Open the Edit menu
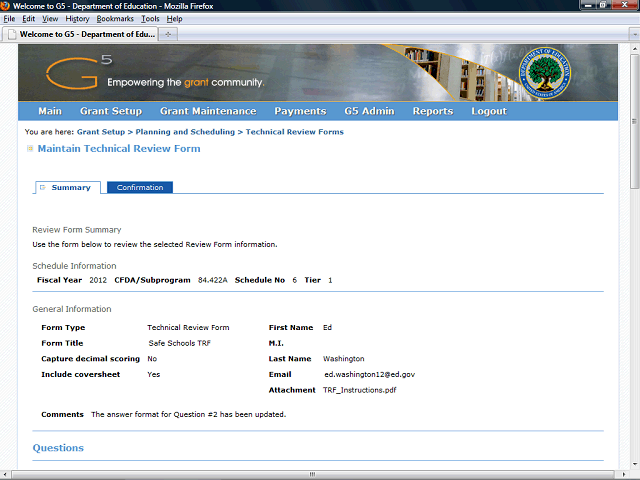The height and width of the screenshot is (480, 640). pyautogui.click(x=28, y=19)
